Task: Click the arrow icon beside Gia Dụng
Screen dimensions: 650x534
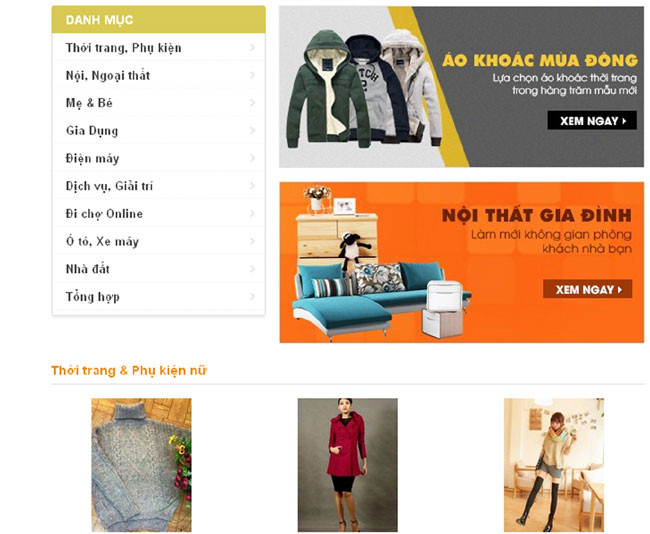Action: pos(252,131)
